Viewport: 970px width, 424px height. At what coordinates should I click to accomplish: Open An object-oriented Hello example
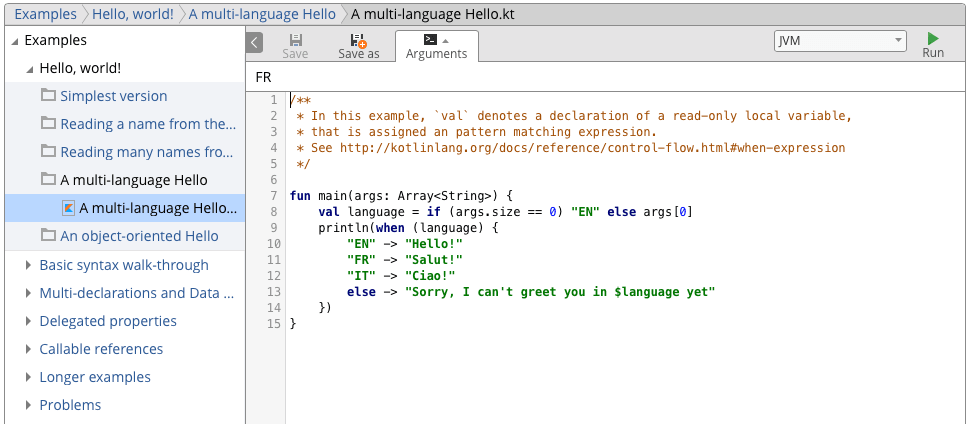click(139, 236)
